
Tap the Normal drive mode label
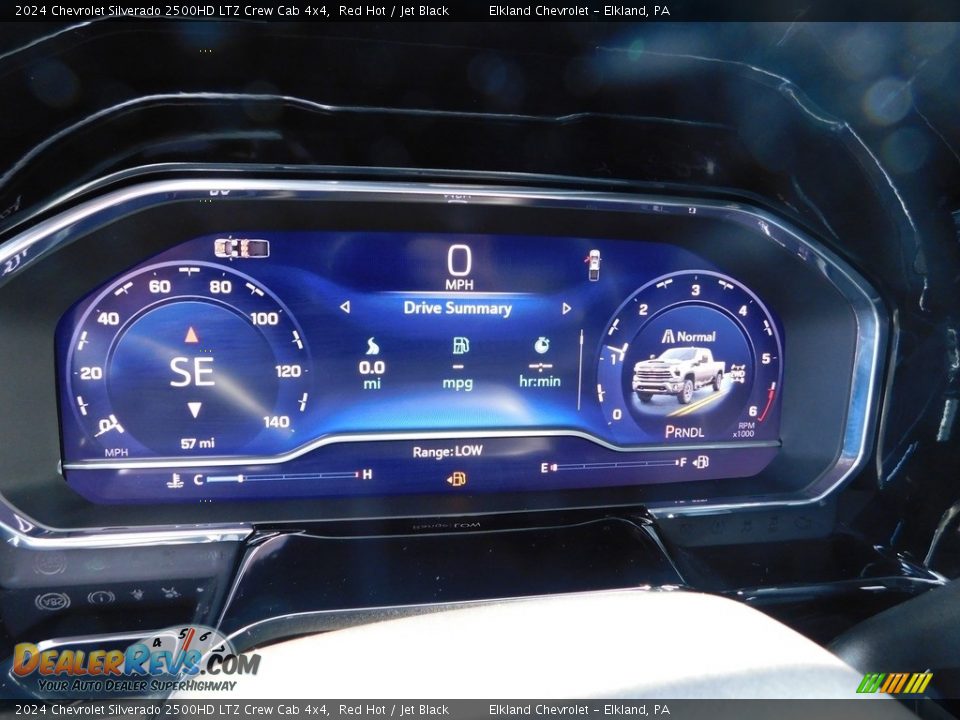[x=688, y=336]
